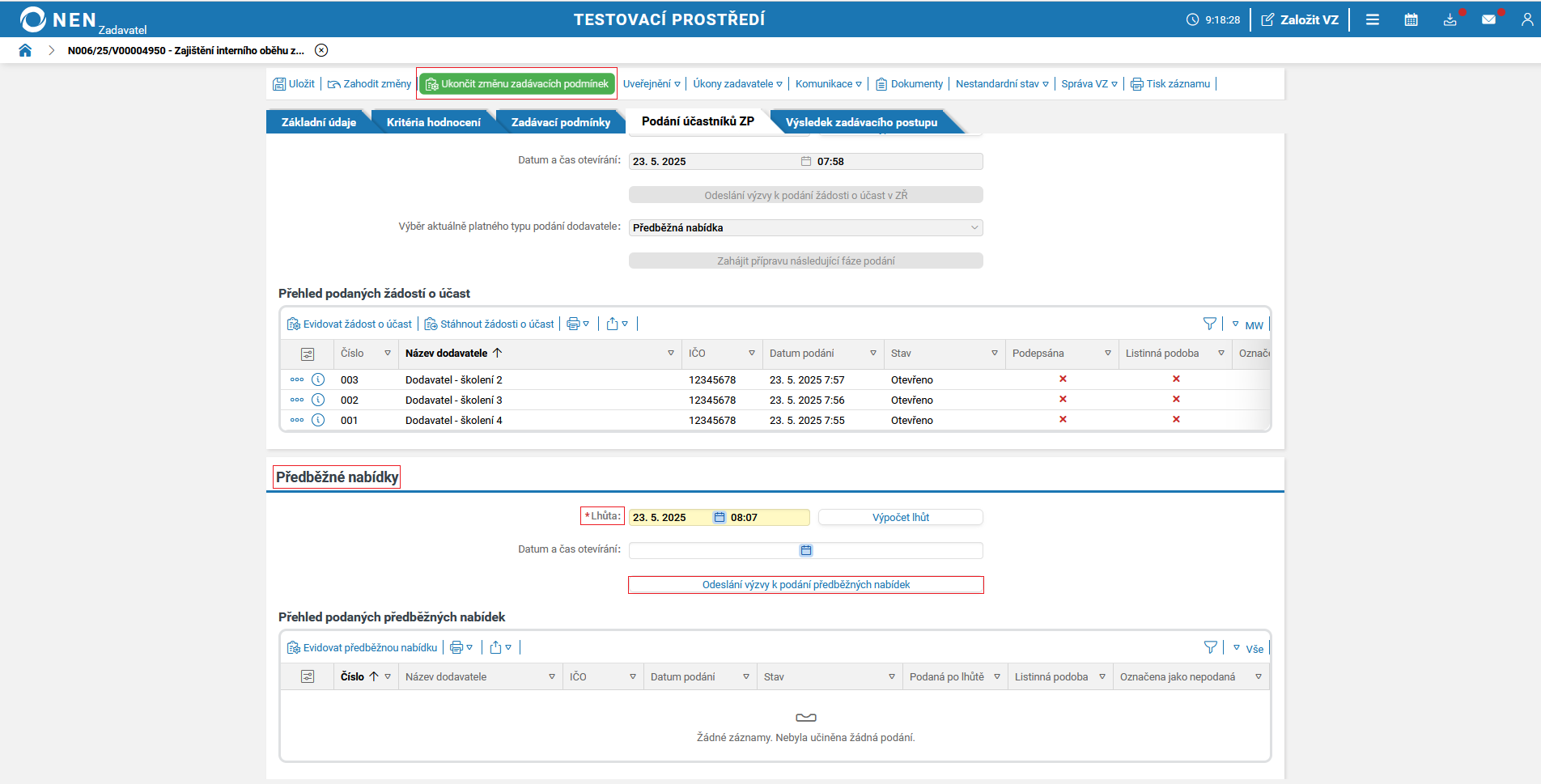Click Tisk záznamu
The image size is (1541, 784).
[x=1170, y=83]
